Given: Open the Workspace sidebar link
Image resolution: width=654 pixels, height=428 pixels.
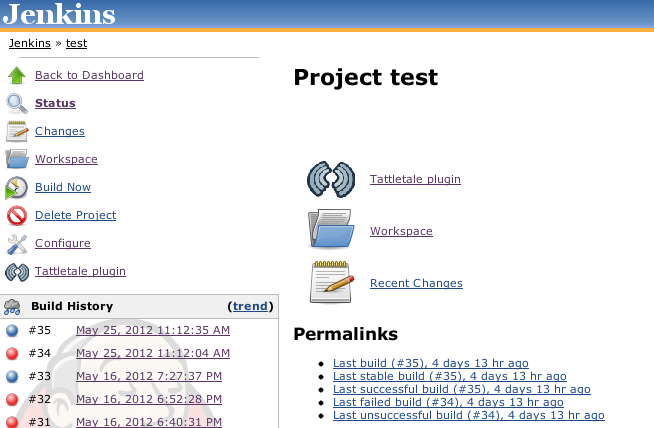Looking at the screenshot, I should [x=66, y=159].
